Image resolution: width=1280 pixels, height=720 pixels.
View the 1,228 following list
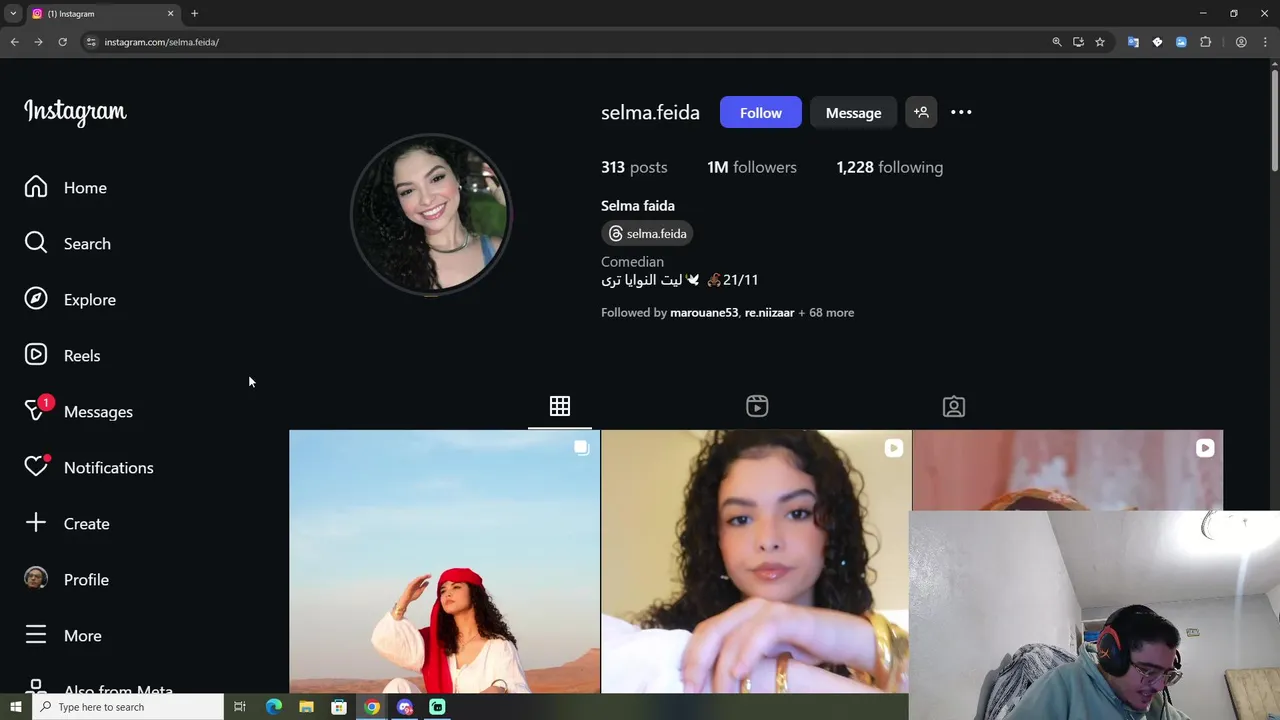(x=890, y=167)
